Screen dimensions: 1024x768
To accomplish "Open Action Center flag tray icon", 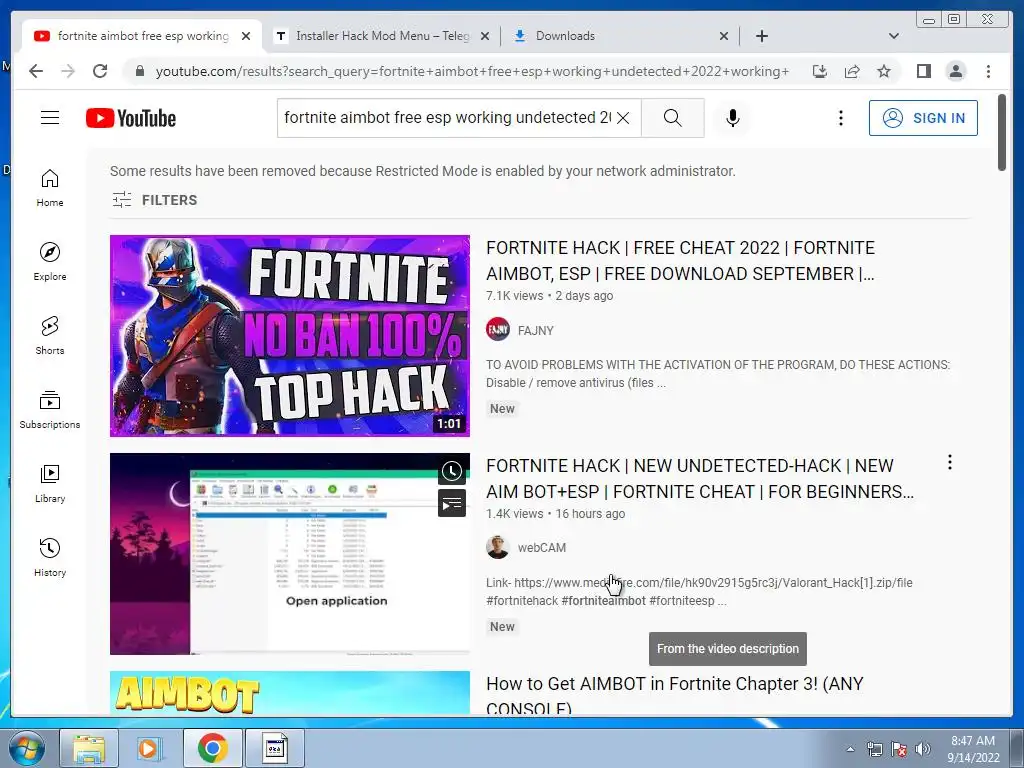I will coord(899,749).
